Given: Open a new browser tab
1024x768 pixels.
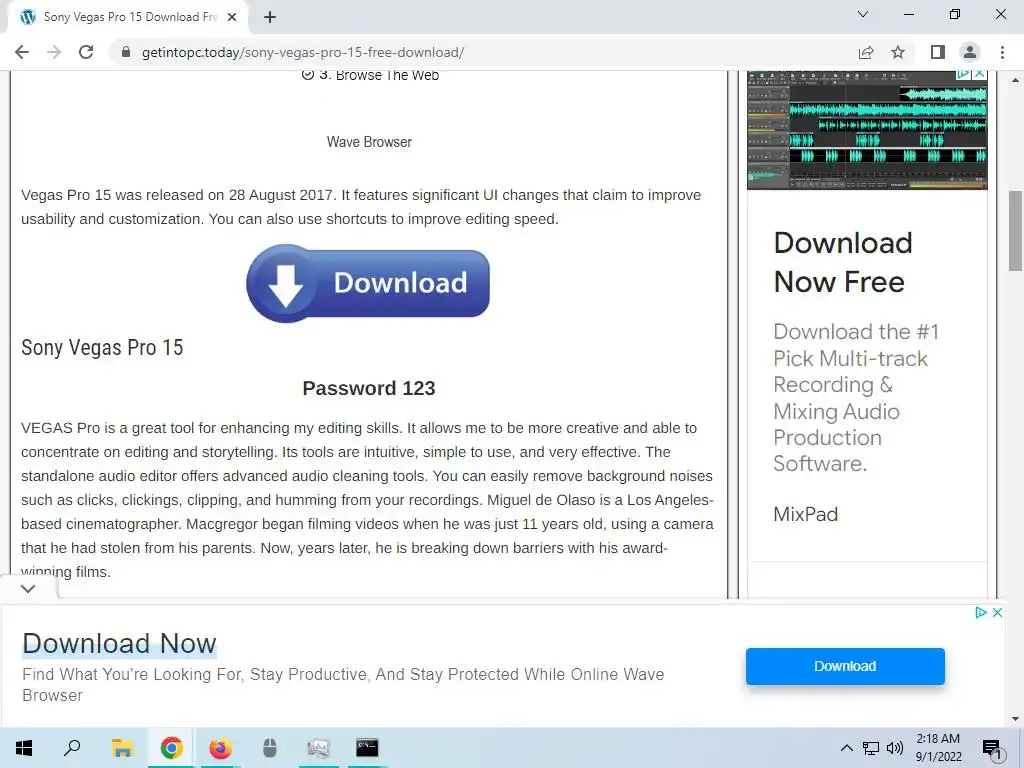Looking at the screenshot, I should 270,17.
